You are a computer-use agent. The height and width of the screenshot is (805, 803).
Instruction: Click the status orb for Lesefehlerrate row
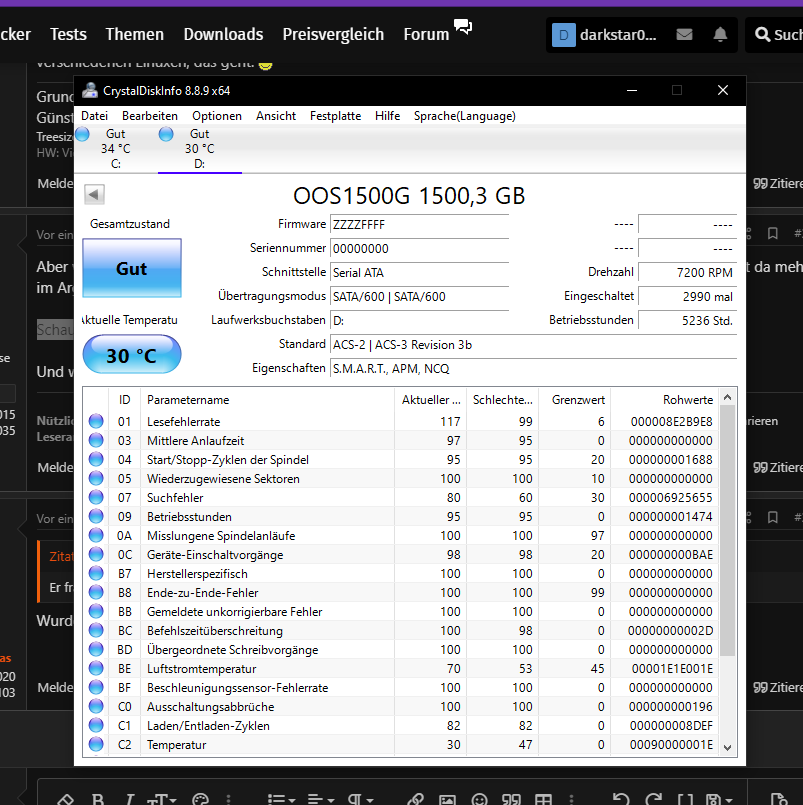(96, 421)
